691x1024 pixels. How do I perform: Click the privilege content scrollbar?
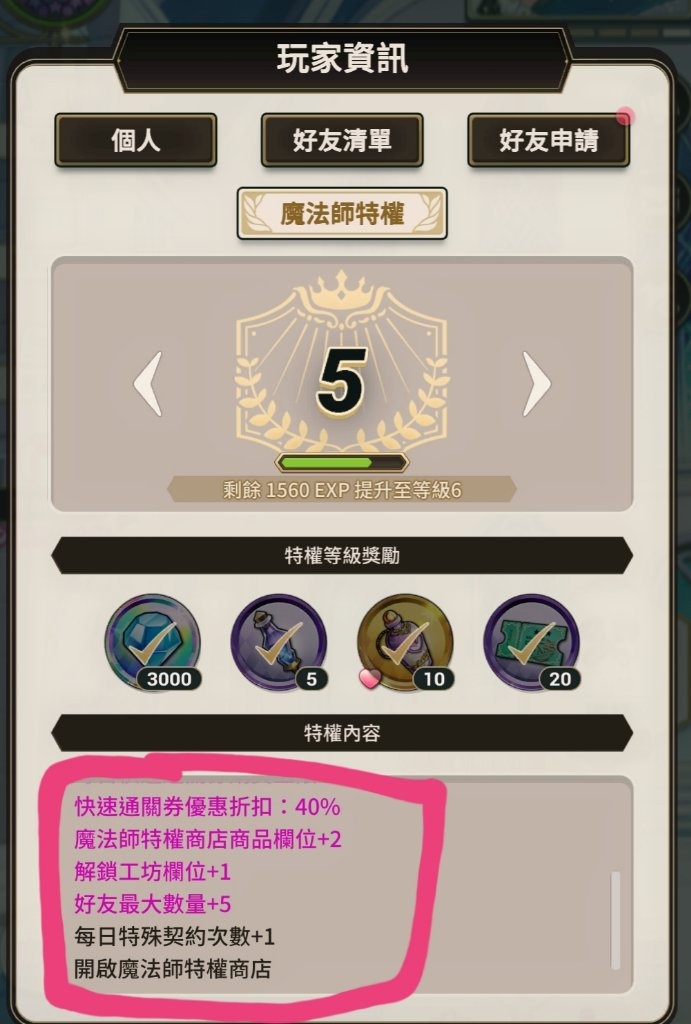coord(615,920)
